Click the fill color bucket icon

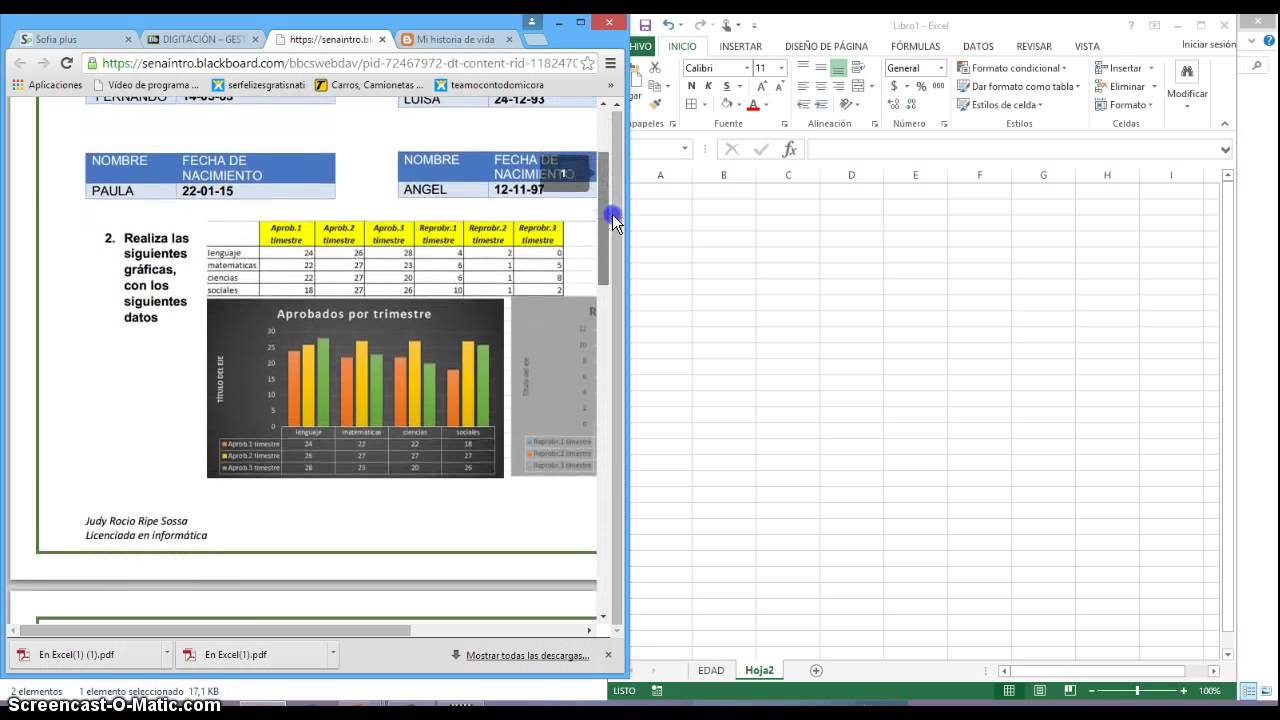coord(727,104)
